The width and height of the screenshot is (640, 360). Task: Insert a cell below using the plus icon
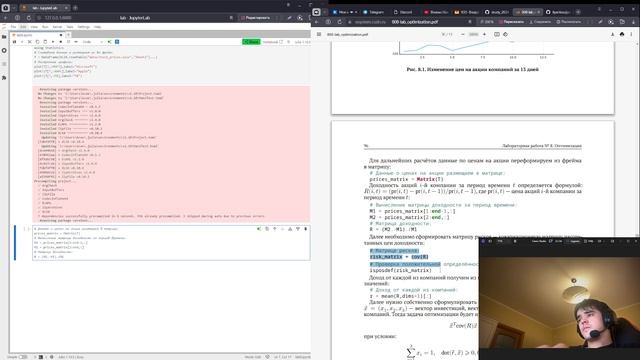22,42
